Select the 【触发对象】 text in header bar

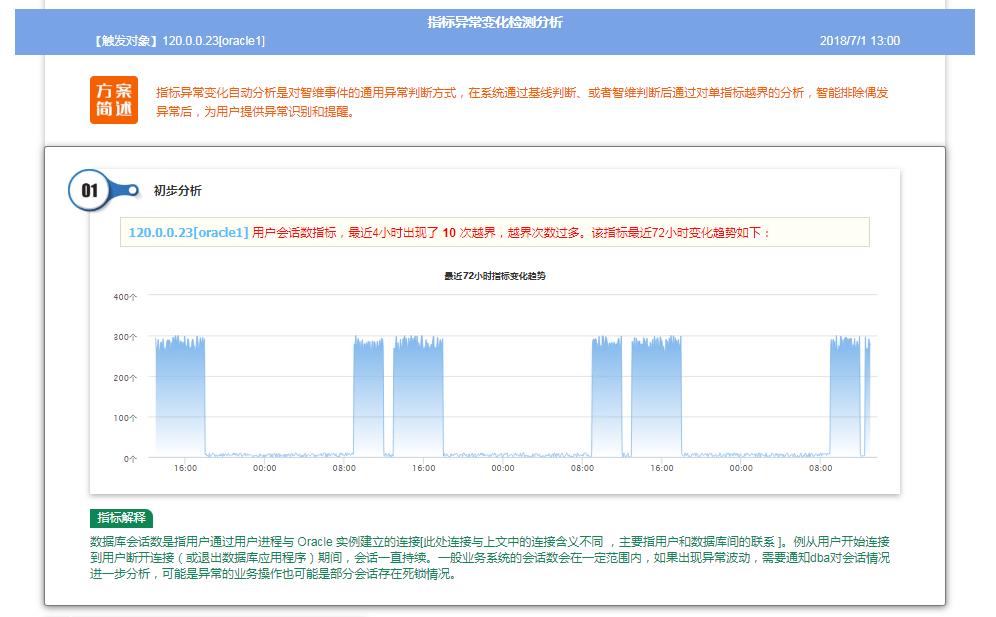125,41
